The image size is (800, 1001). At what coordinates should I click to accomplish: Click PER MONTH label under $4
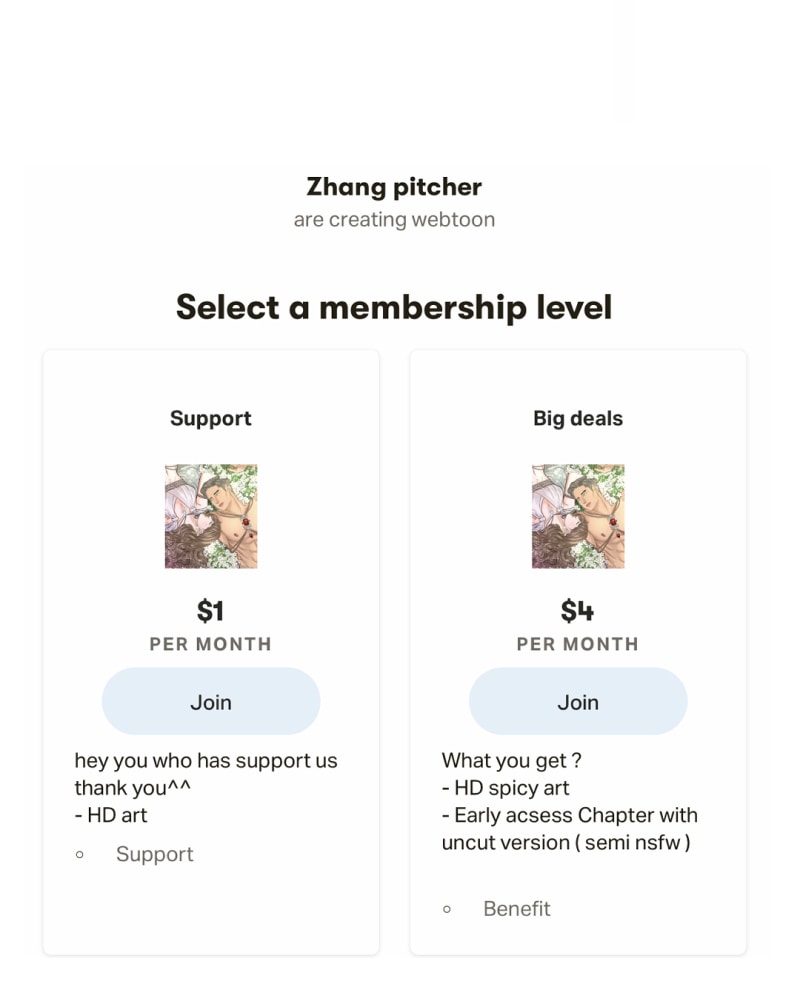[578, 644]
